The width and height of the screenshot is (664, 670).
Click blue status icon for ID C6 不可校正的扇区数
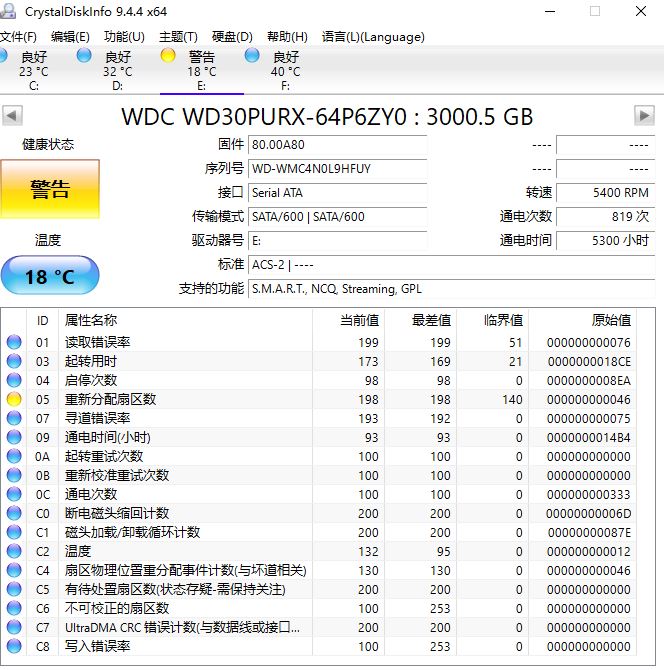coord(14,608)
